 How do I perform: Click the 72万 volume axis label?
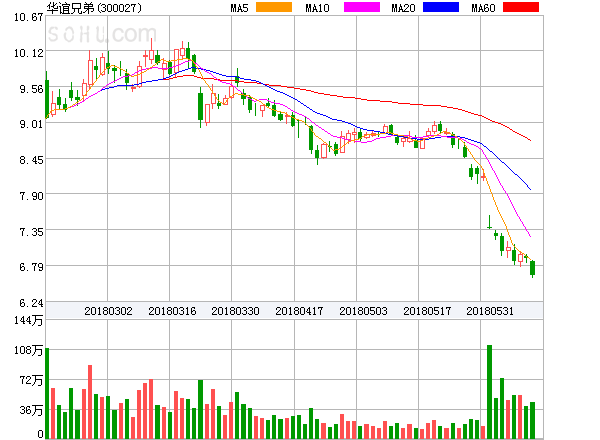[x=31, y=380]
